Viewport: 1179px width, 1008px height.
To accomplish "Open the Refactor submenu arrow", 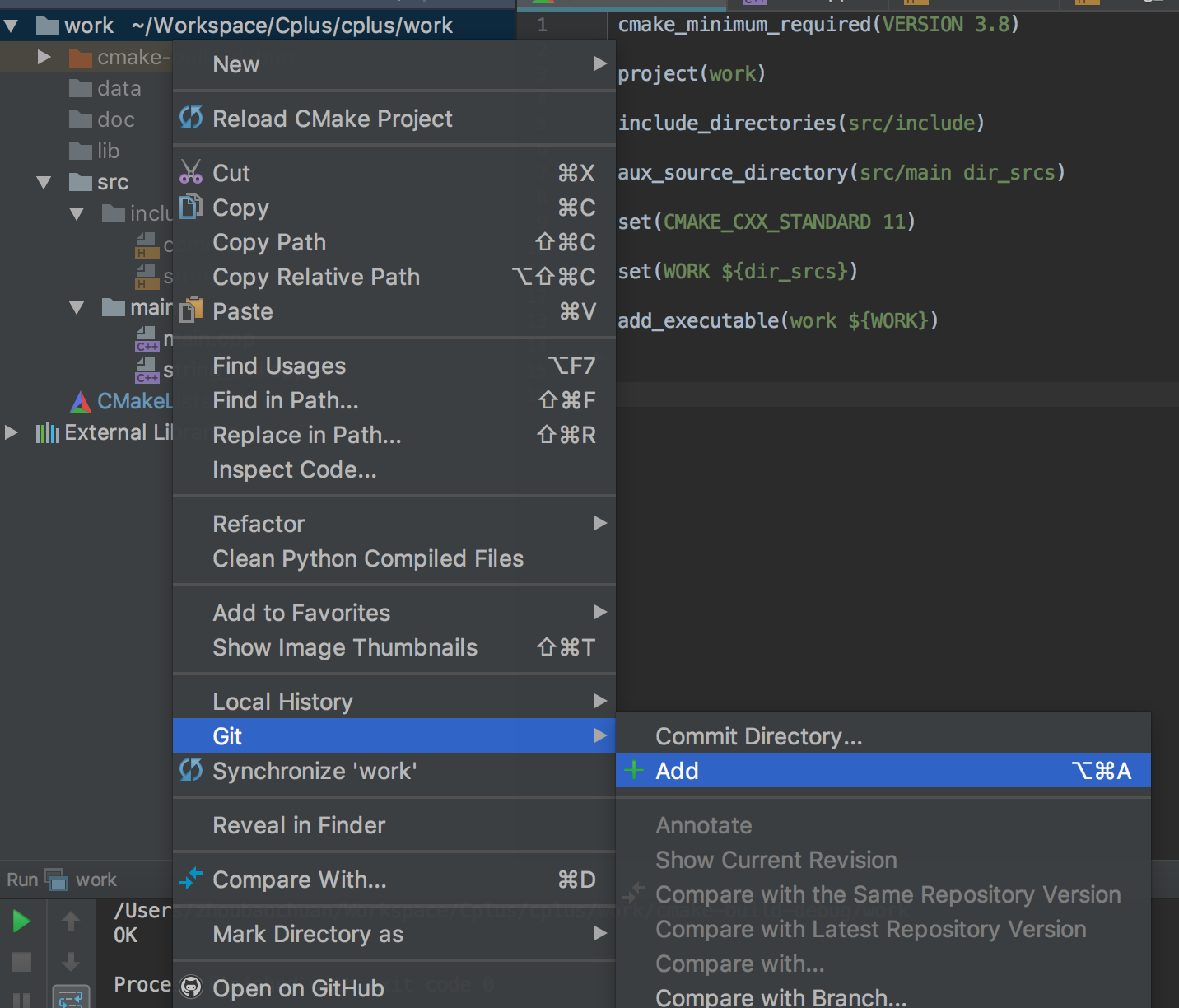I will [600, 523].
